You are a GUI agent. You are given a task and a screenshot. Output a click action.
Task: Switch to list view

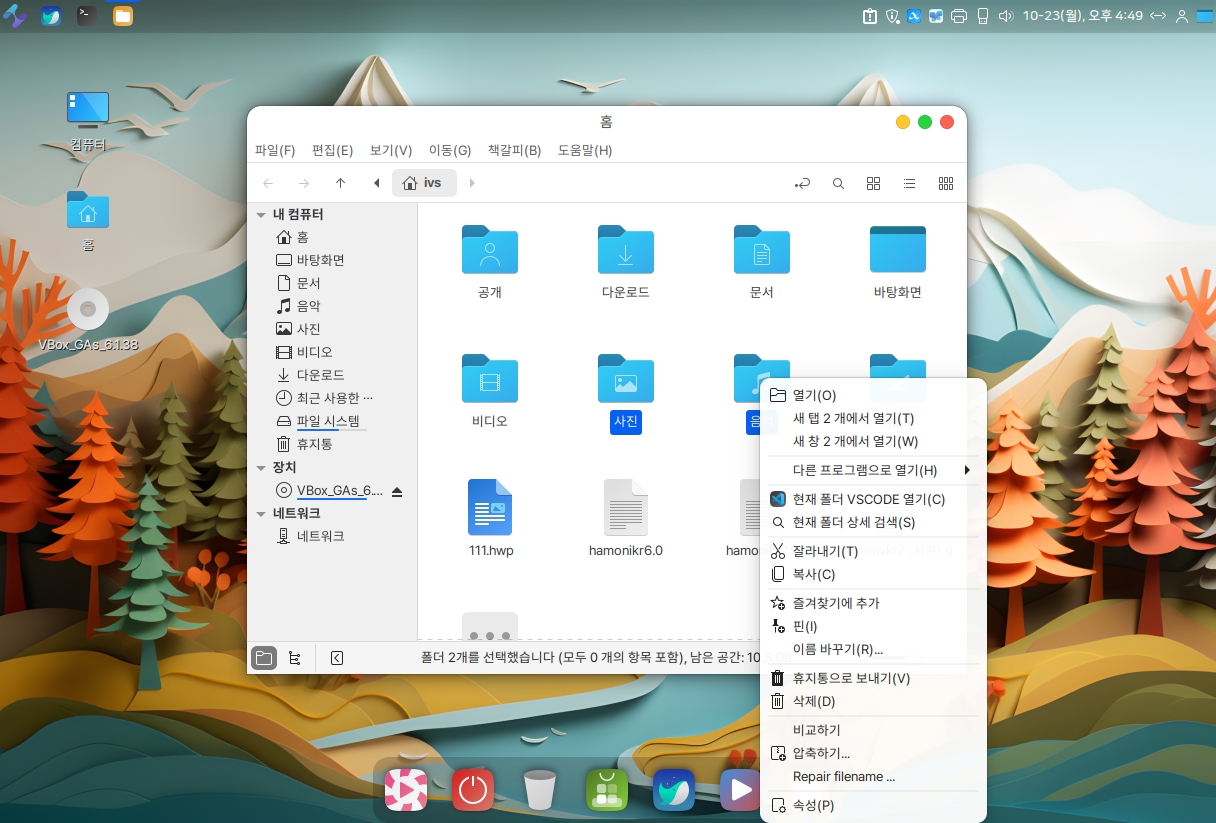[909, 183]
